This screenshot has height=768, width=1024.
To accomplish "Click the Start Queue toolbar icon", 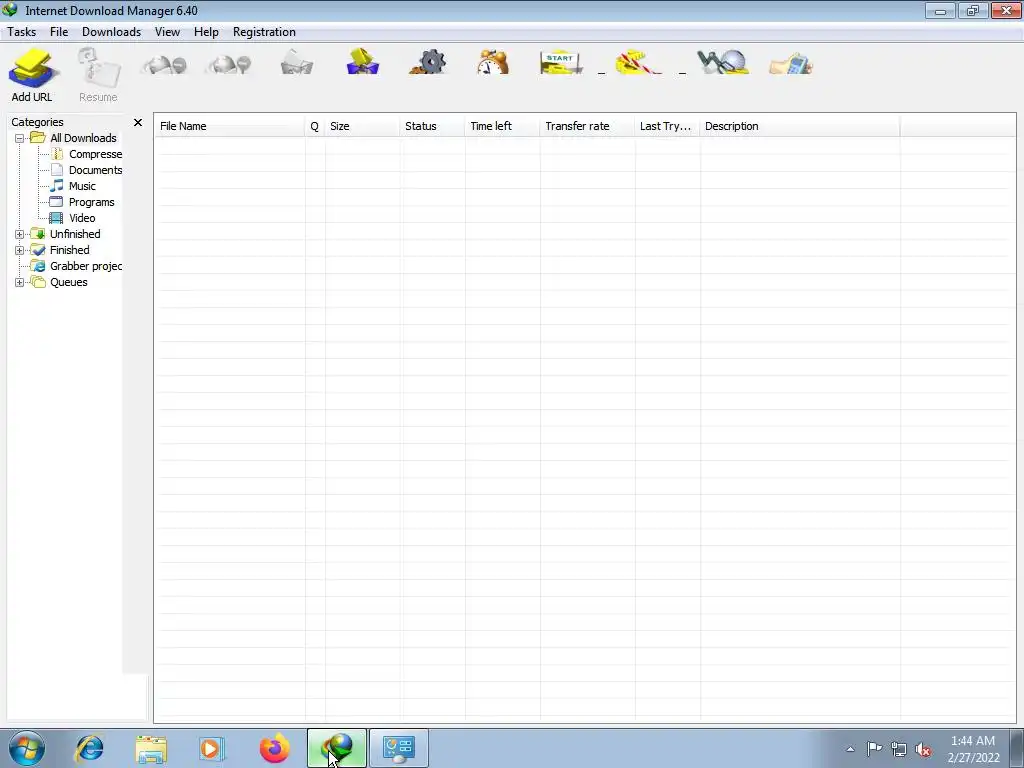I will [560, 63].
